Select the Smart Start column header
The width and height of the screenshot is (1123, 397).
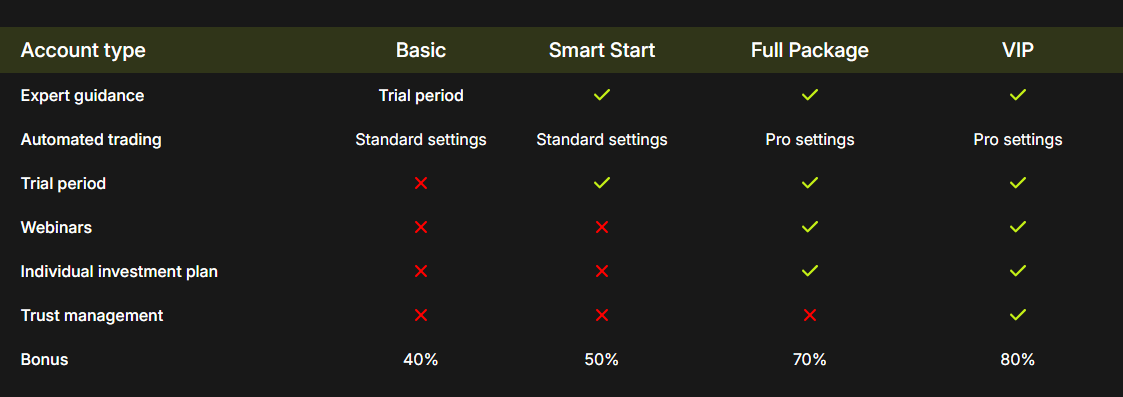pos(602,50)
